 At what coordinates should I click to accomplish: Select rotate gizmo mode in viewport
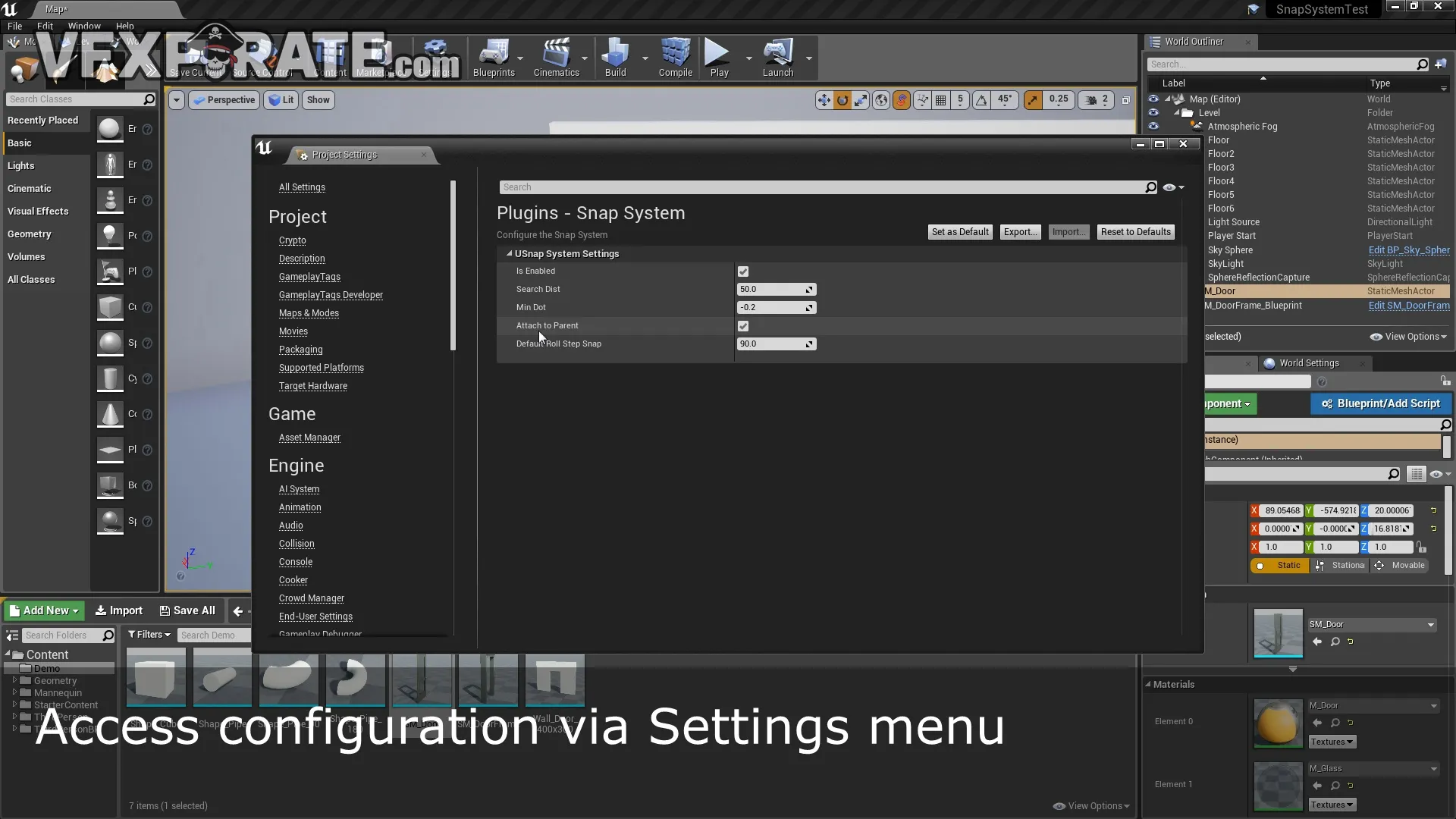pos(843,100)
